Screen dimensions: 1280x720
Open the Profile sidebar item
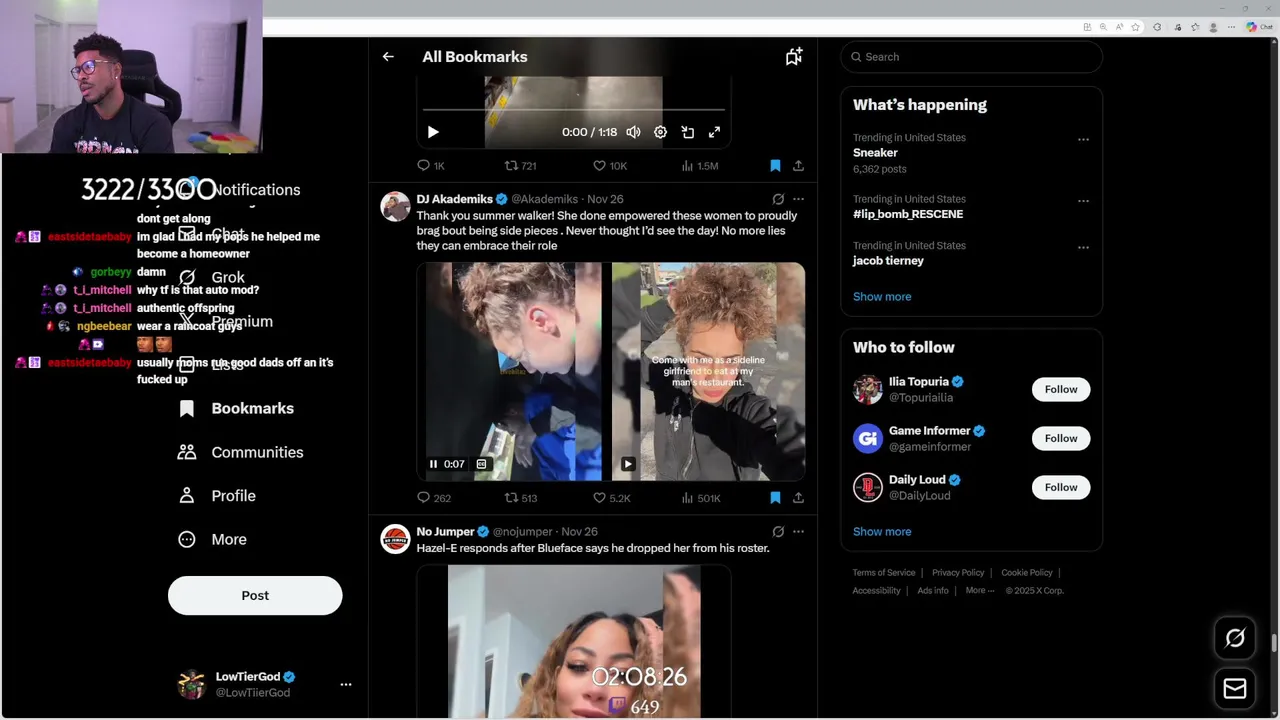pos(217,496)
